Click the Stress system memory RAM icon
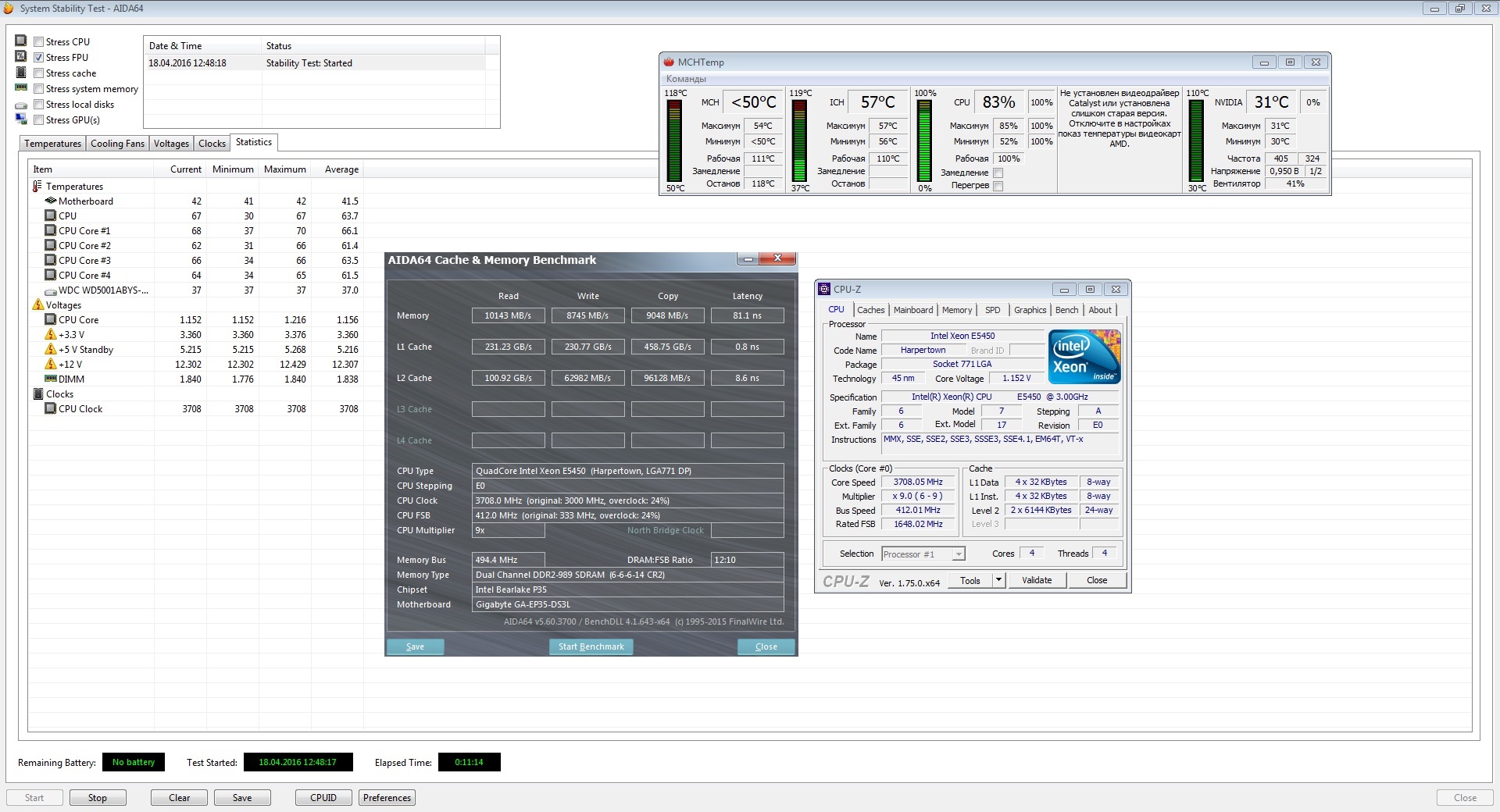Viewport: 1500px width, 812px height. coord(21,87)
